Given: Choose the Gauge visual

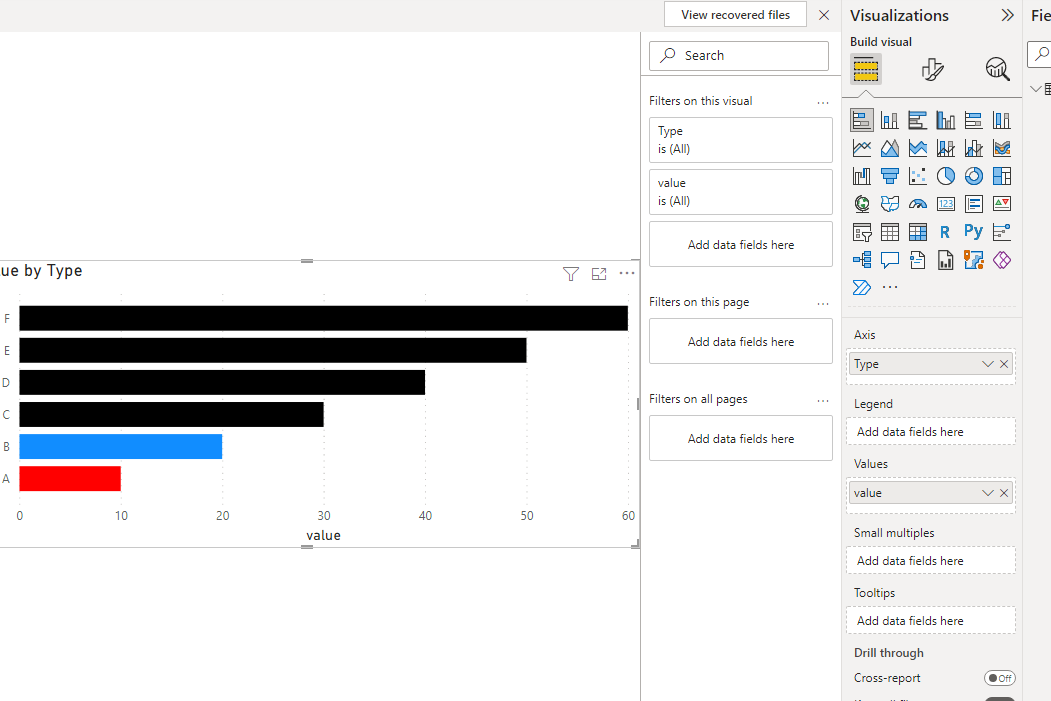Looking at the screenshot, I should (918, 204).
